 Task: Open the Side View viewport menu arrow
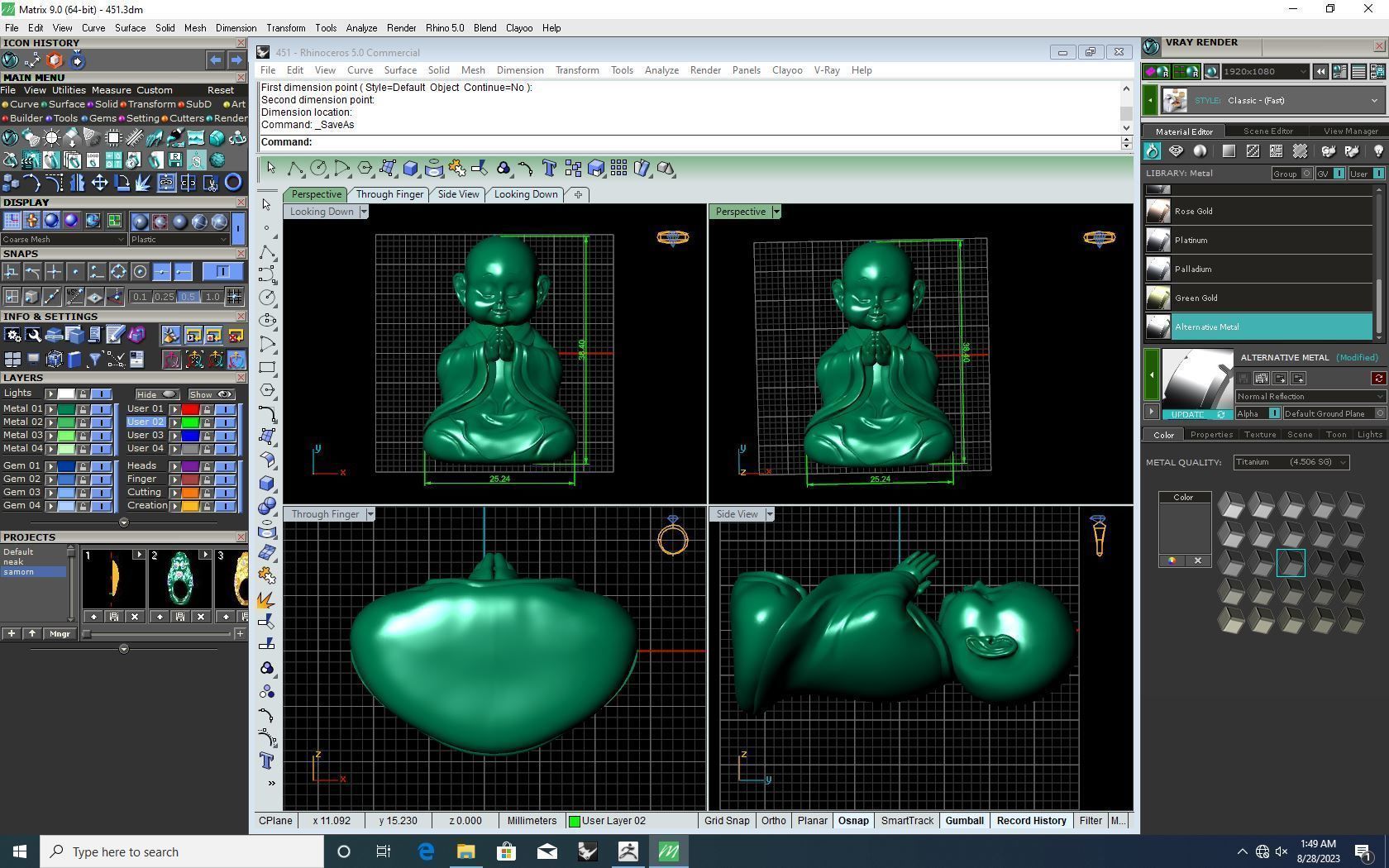[769, 514]
